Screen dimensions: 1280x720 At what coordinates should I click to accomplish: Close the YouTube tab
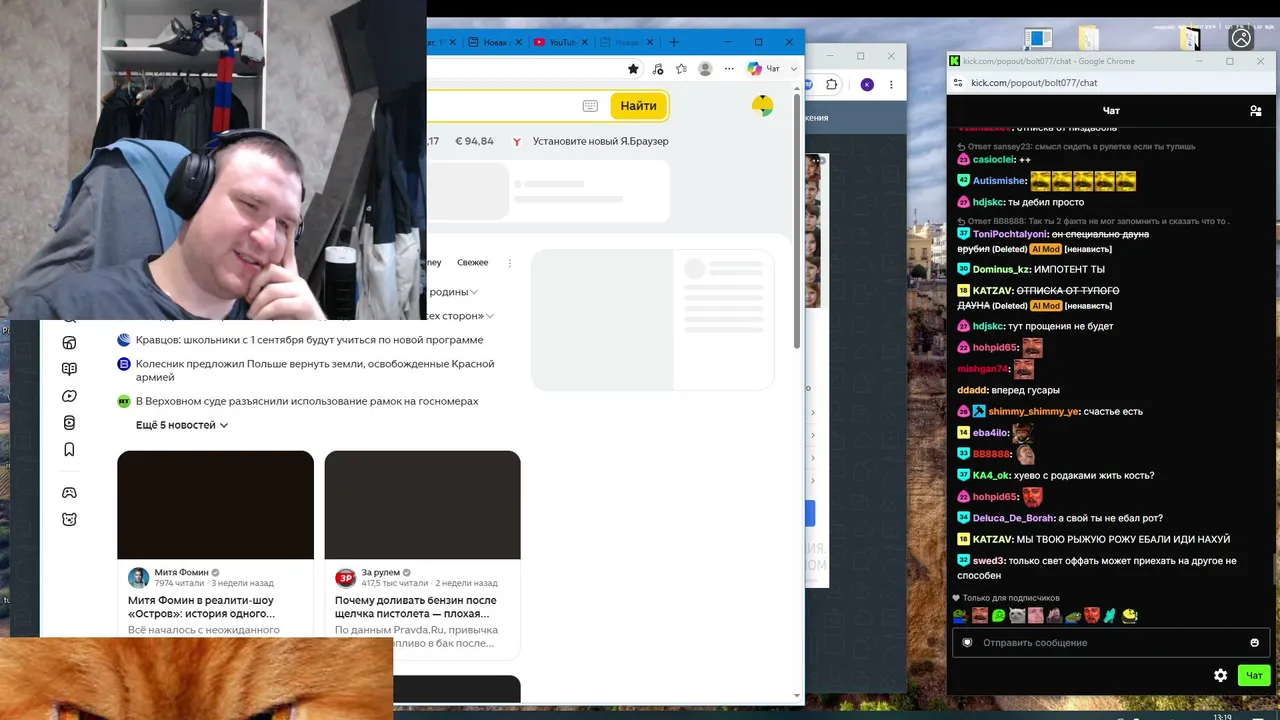point(586,42)
